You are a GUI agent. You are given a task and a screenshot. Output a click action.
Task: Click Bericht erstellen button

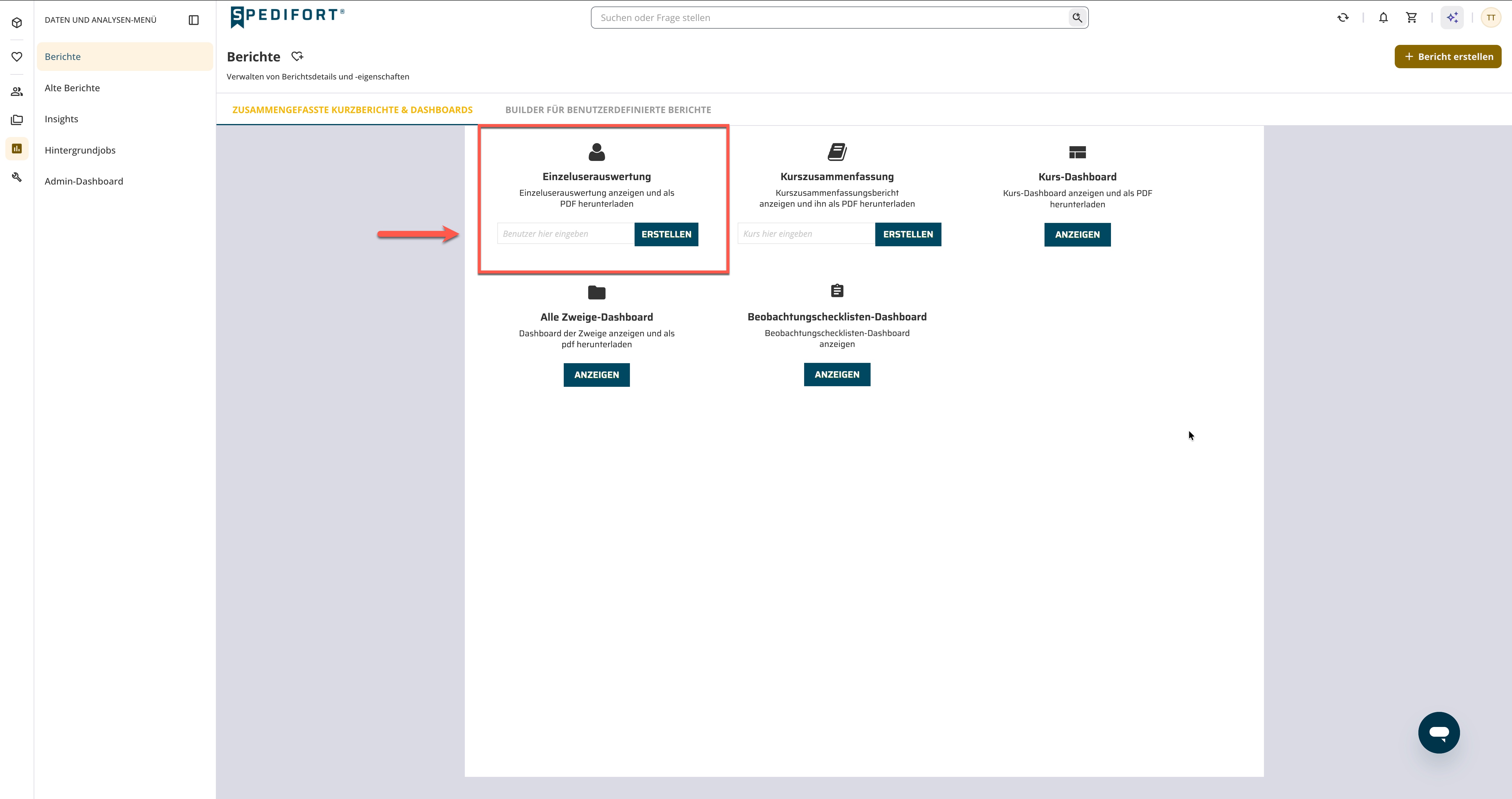click(1447, 57)
